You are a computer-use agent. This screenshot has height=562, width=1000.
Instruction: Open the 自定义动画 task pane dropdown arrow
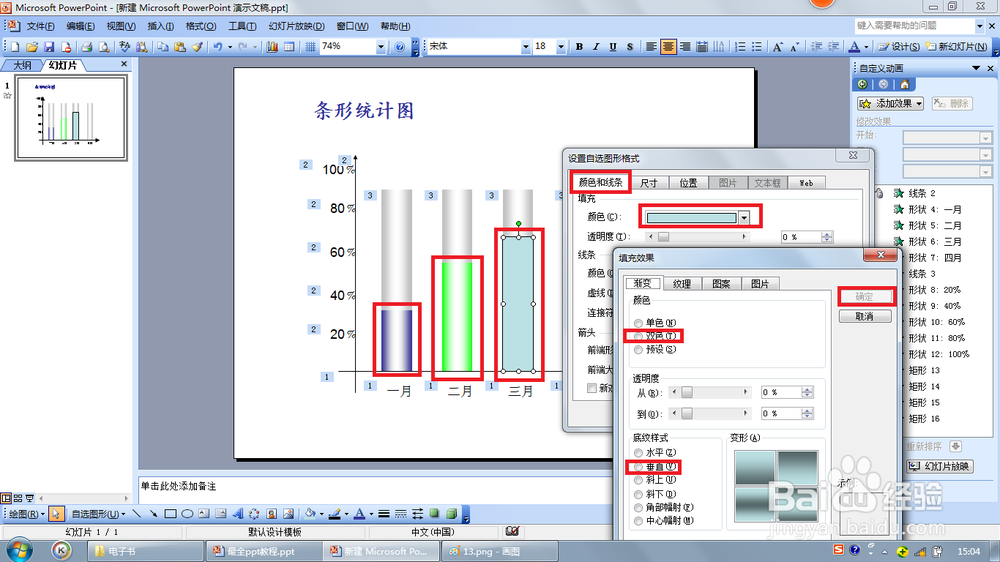pos(976,68)
